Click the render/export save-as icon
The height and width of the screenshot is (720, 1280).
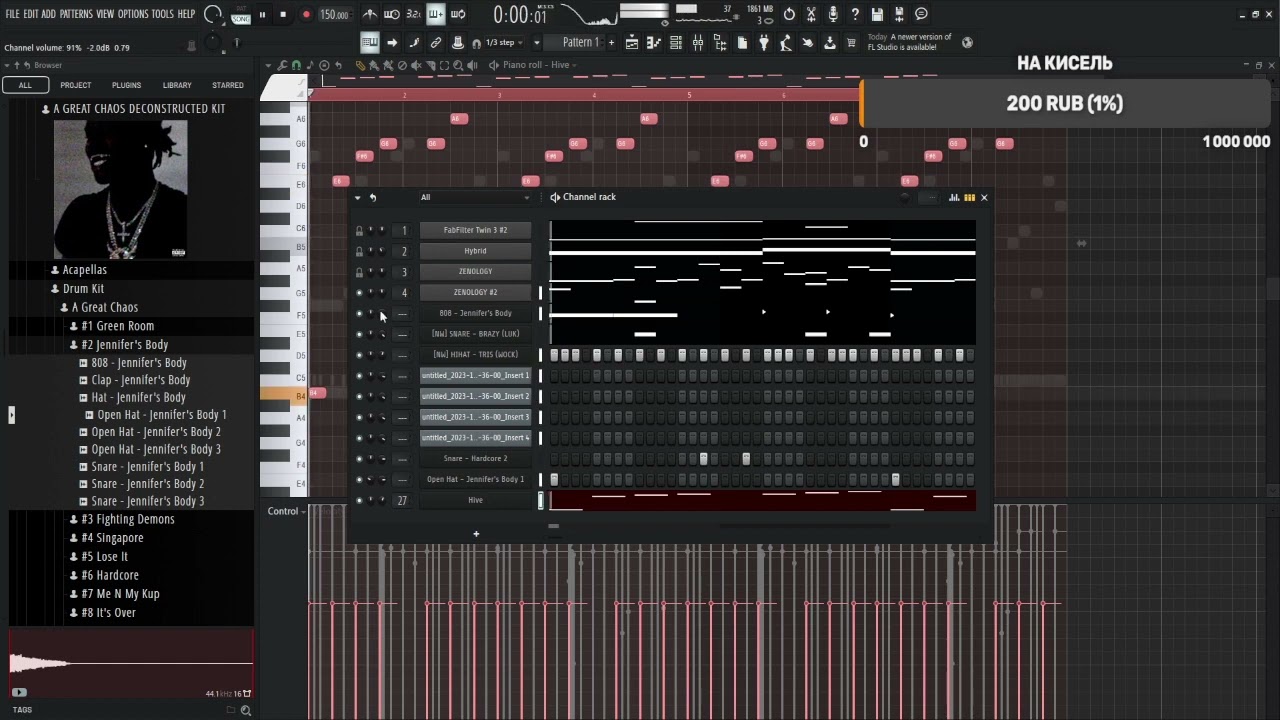tap(899, 14)
